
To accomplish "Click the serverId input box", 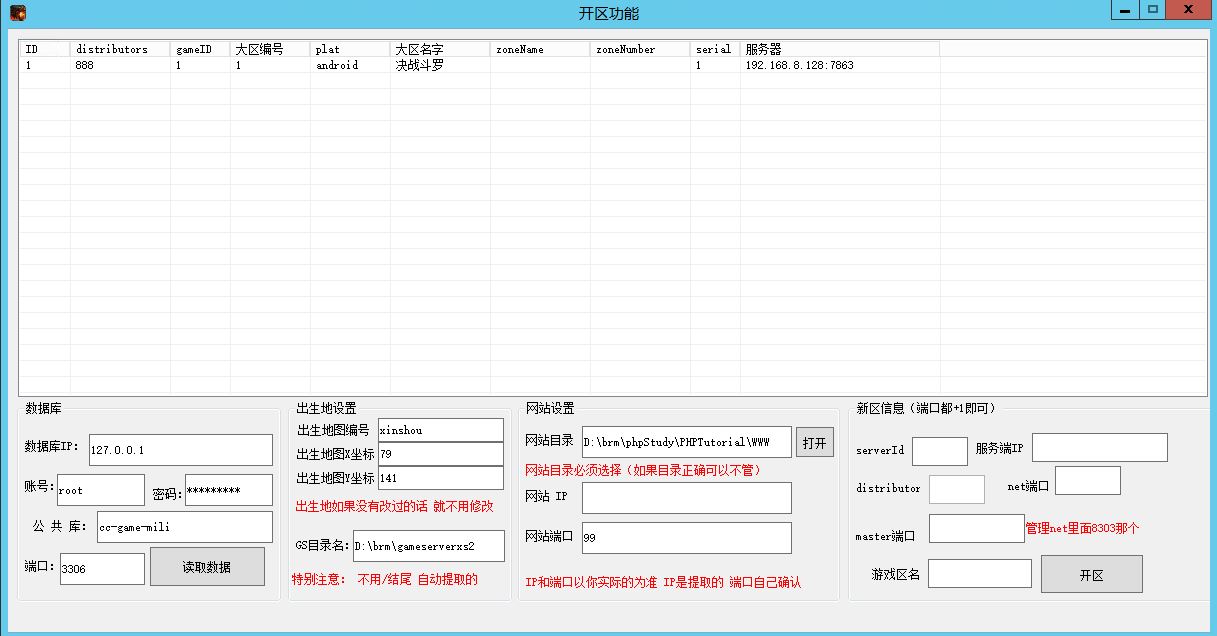I will pyautogui.click(x=939, y=451).
